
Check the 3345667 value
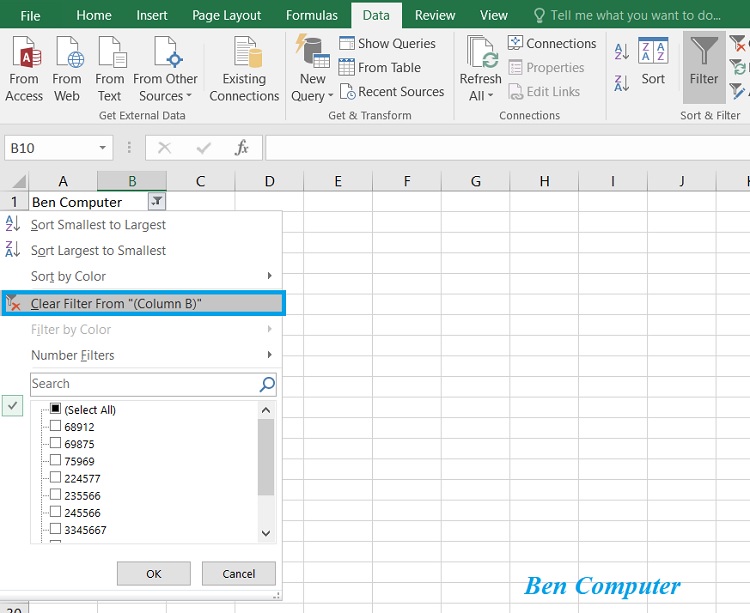[x=55, y=529]
